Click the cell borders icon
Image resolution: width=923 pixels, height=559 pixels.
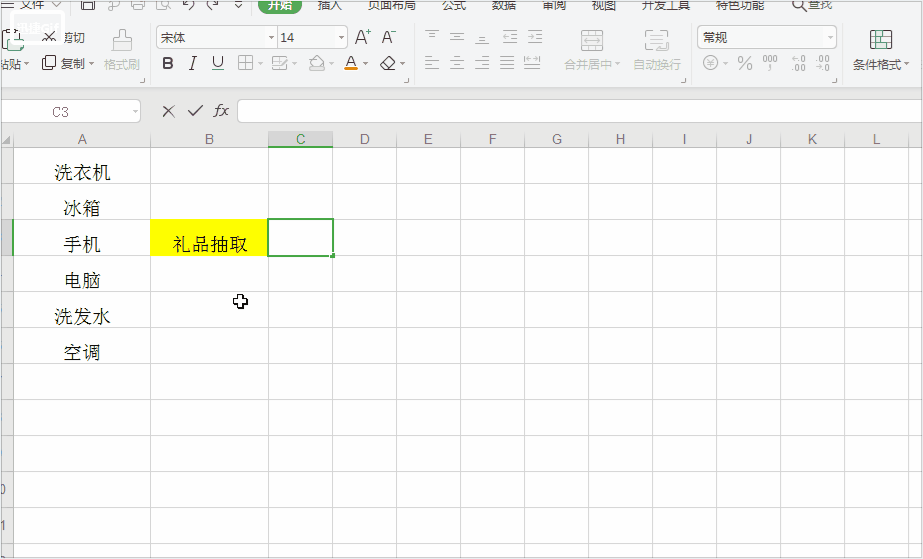click(245, 63)
